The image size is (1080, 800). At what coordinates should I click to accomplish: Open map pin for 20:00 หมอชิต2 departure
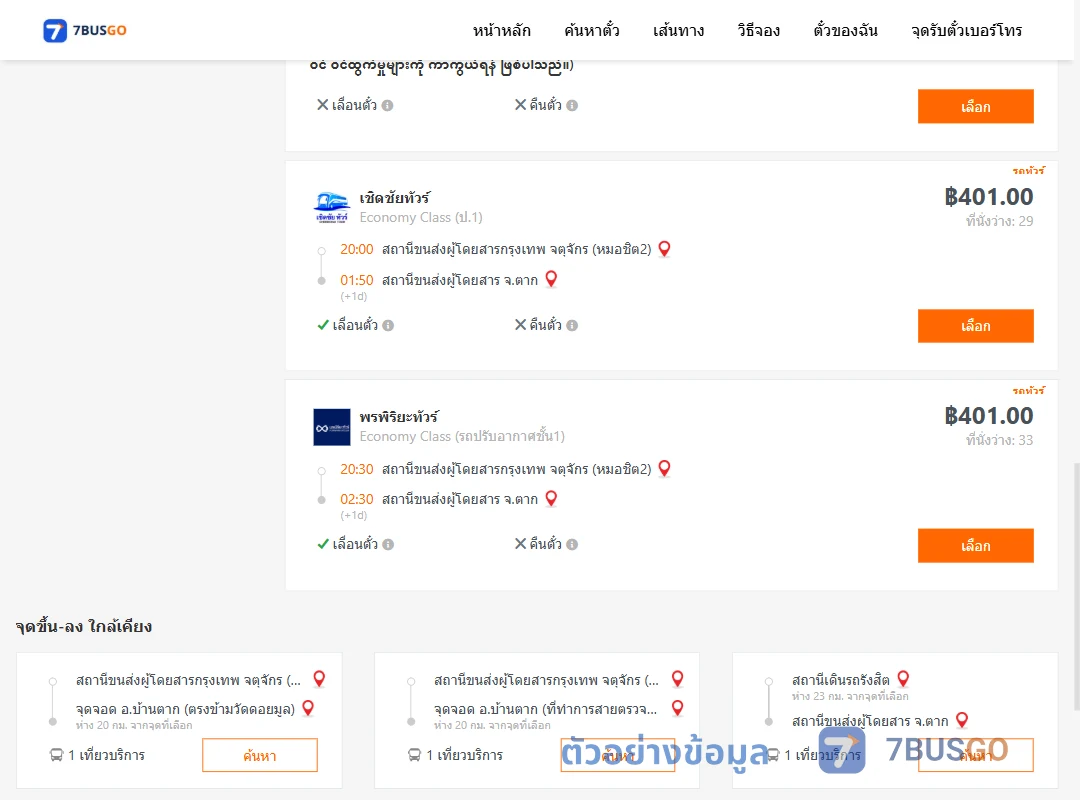pyautogui.click(x=664, y=249)
